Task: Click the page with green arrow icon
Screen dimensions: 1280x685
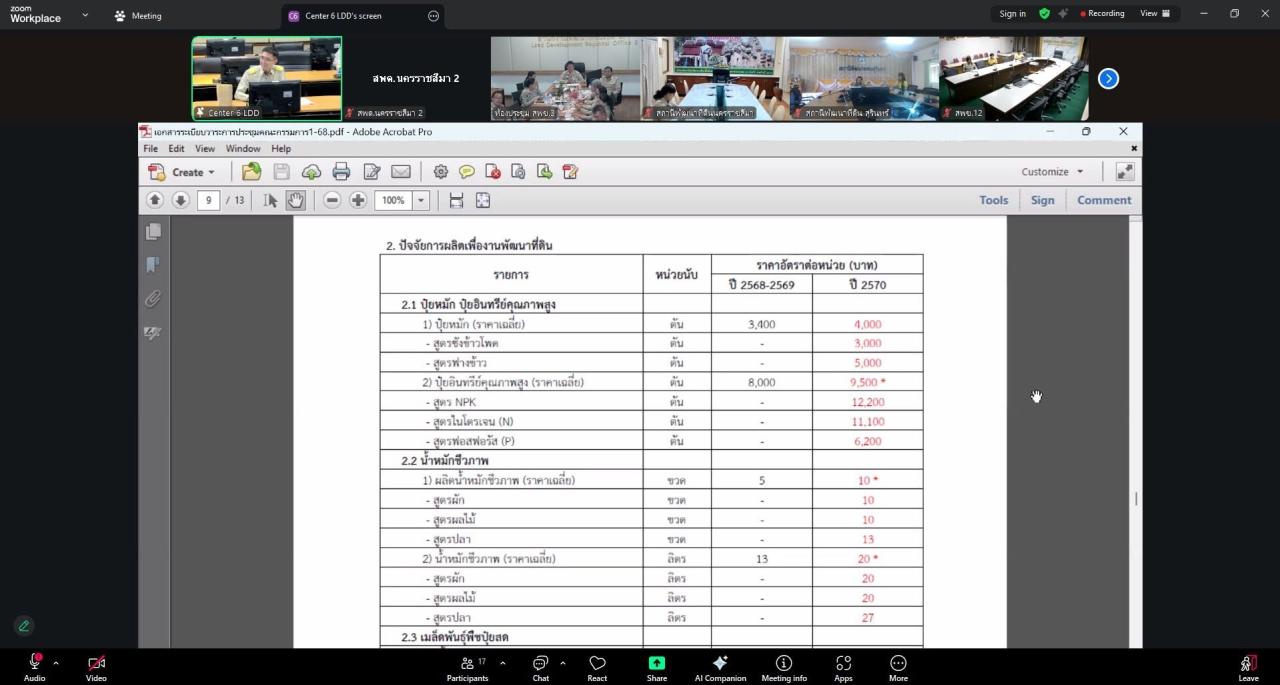Action: click(544, 172)
